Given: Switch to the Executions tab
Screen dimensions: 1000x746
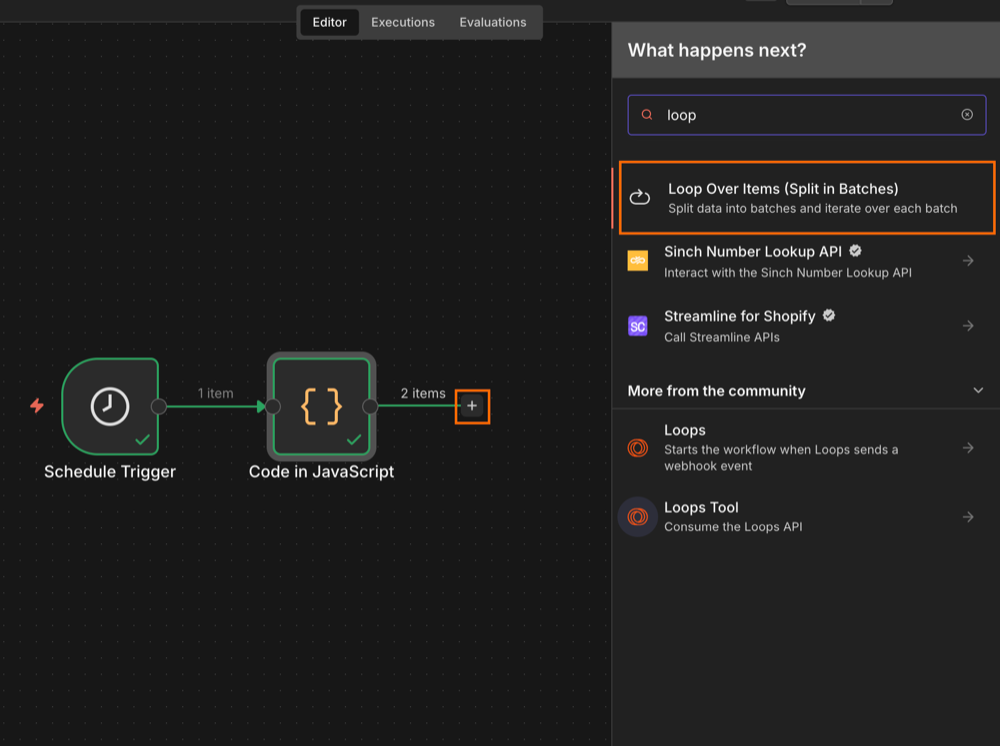Looking at the screenshot, I should coord(402,22).
